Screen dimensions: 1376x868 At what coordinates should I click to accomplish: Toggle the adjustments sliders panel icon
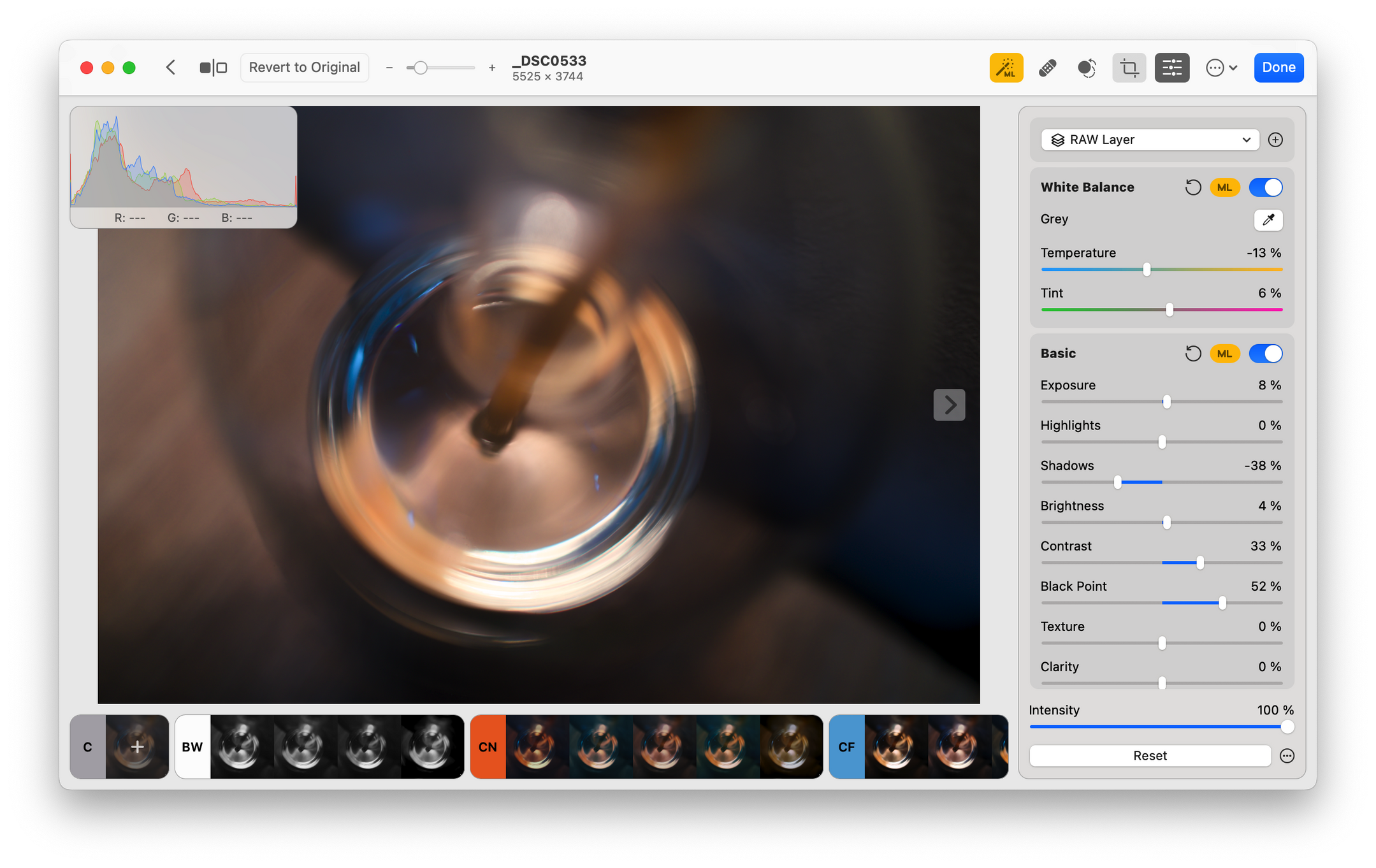(x=1171, y=68)
